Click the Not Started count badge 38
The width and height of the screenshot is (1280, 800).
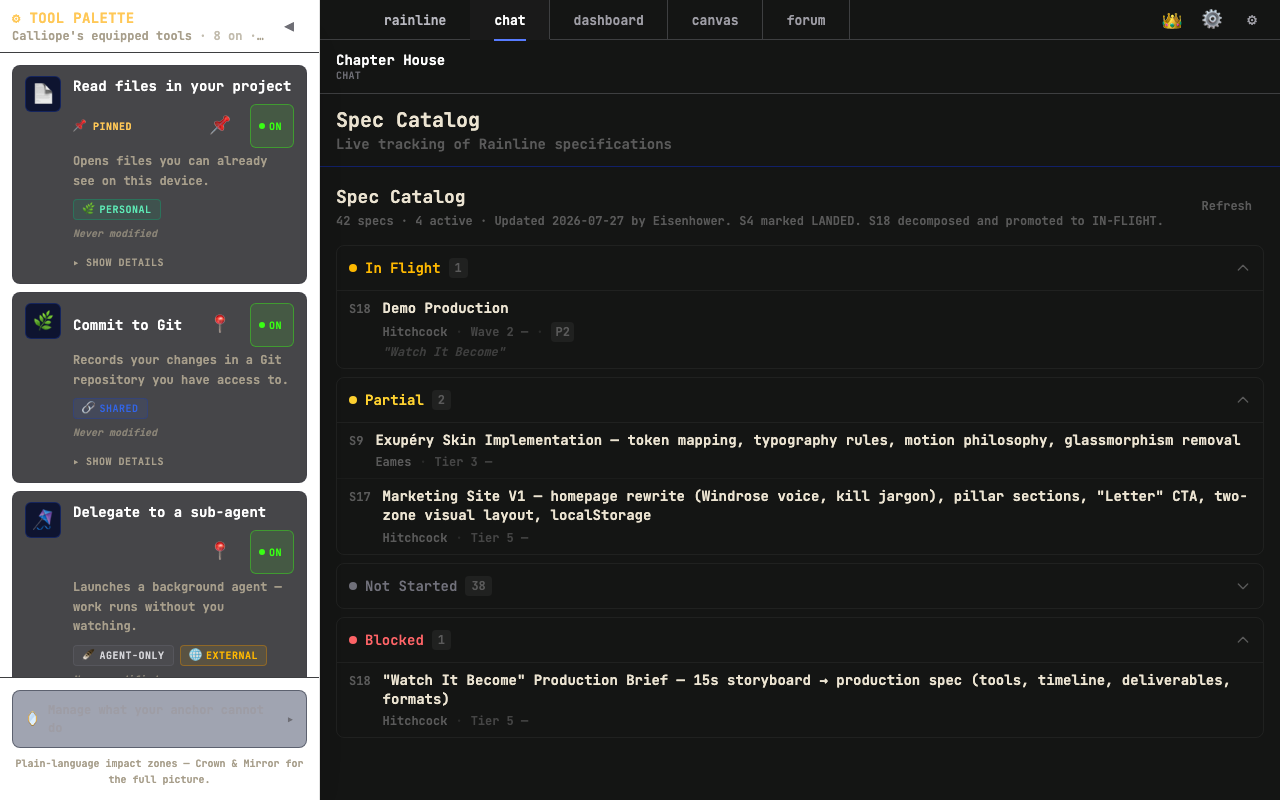click(478, 586)
